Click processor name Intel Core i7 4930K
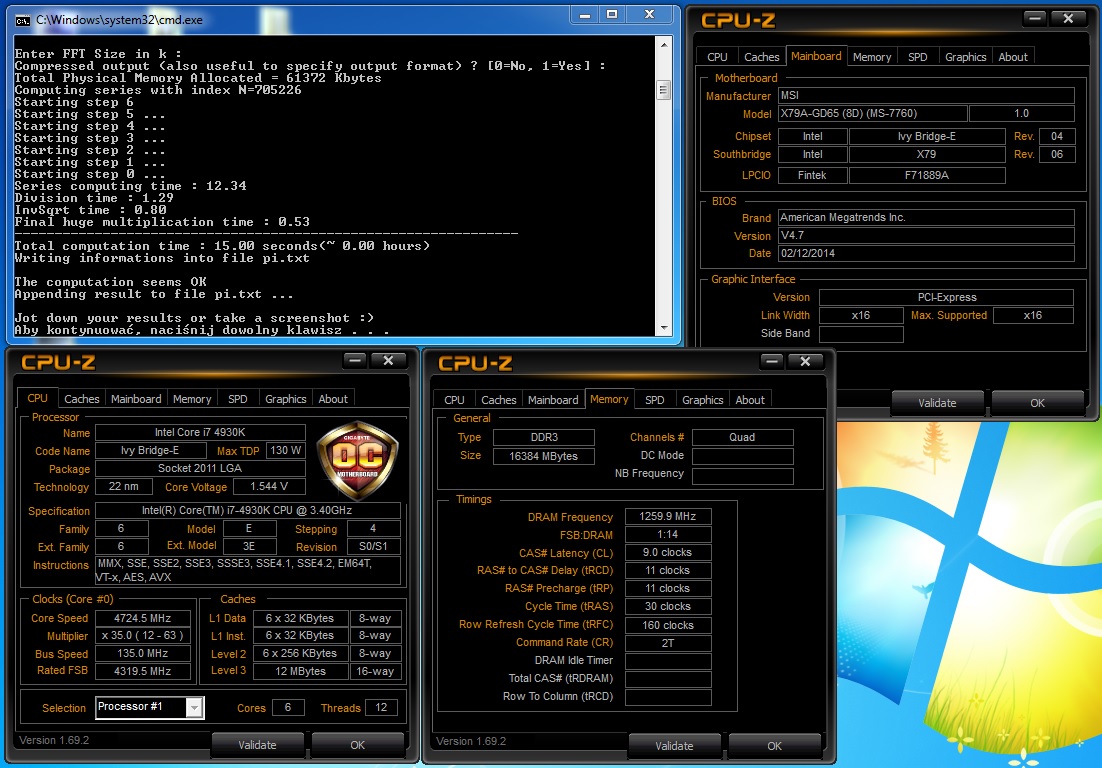 (x=200, y=432)
